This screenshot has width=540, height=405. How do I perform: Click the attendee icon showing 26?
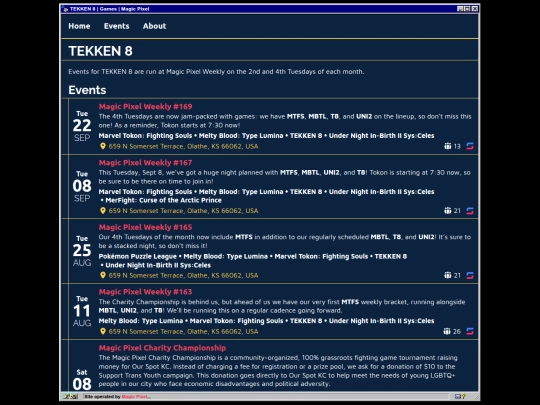tap(447, 331)
